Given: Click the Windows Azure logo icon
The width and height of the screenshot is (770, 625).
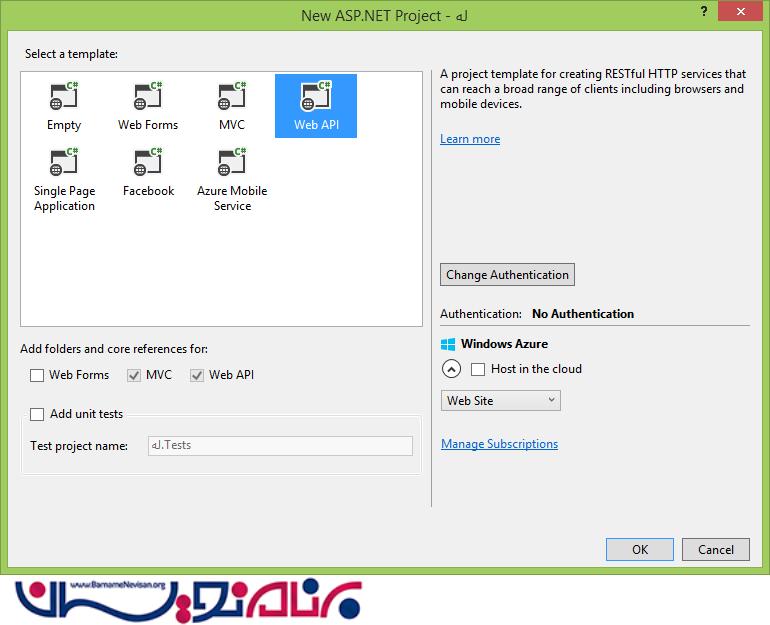Looking at the screenshot, I should [448, 344].
